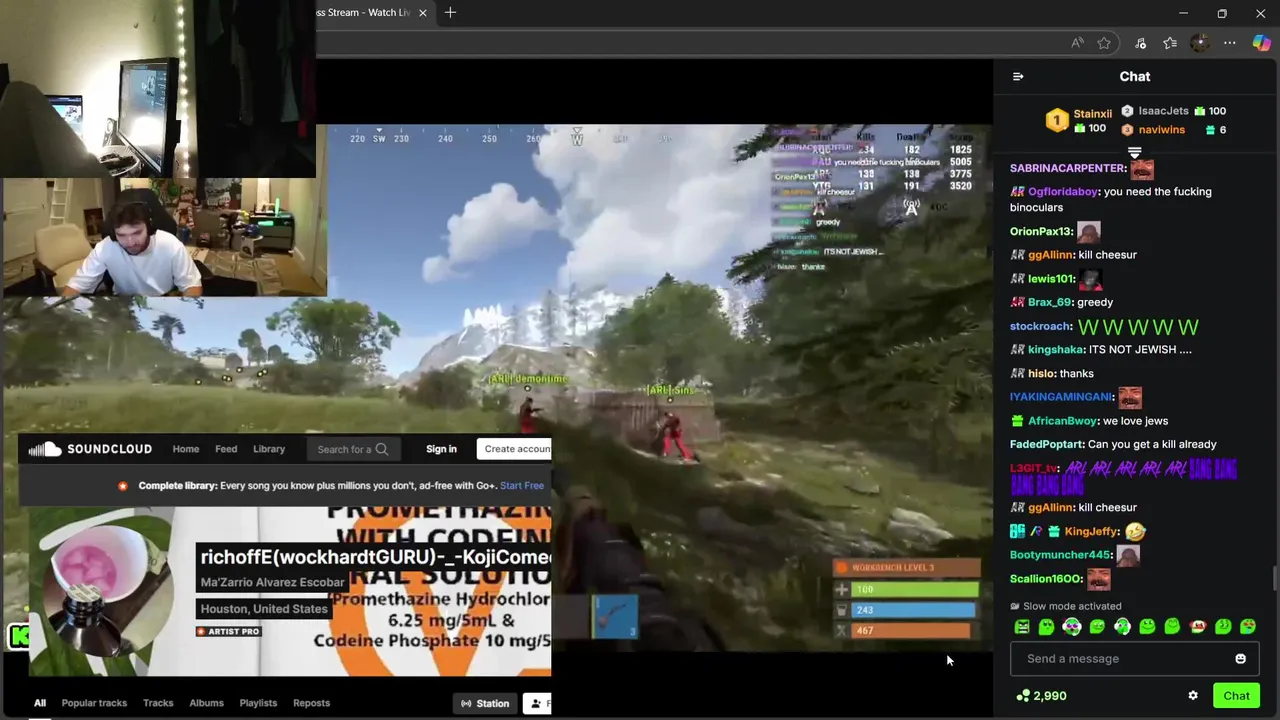Expand the gift leaderboard dropdown arrow
The width and height of the screenshot is (1280, 720).
click(1134, 152)
